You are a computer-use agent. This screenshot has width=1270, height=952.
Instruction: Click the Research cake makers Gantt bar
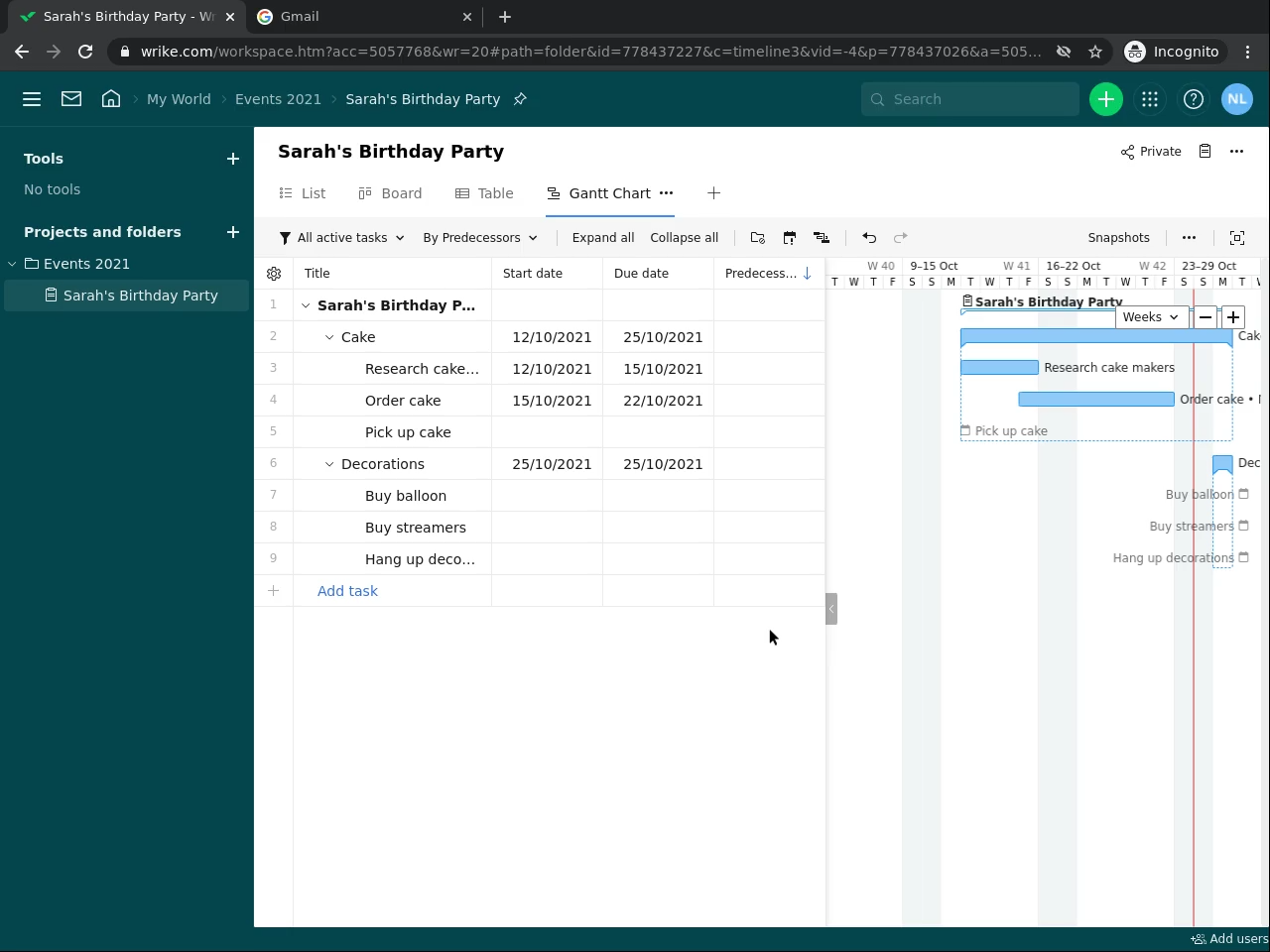coord(999,368)
